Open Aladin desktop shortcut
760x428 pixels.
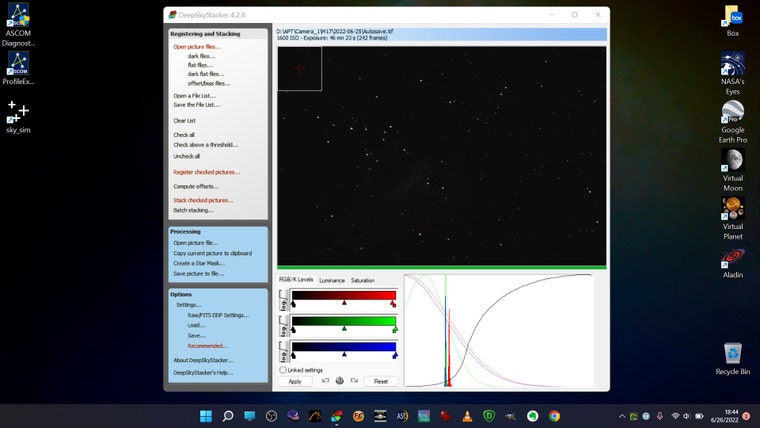(732, 262)
